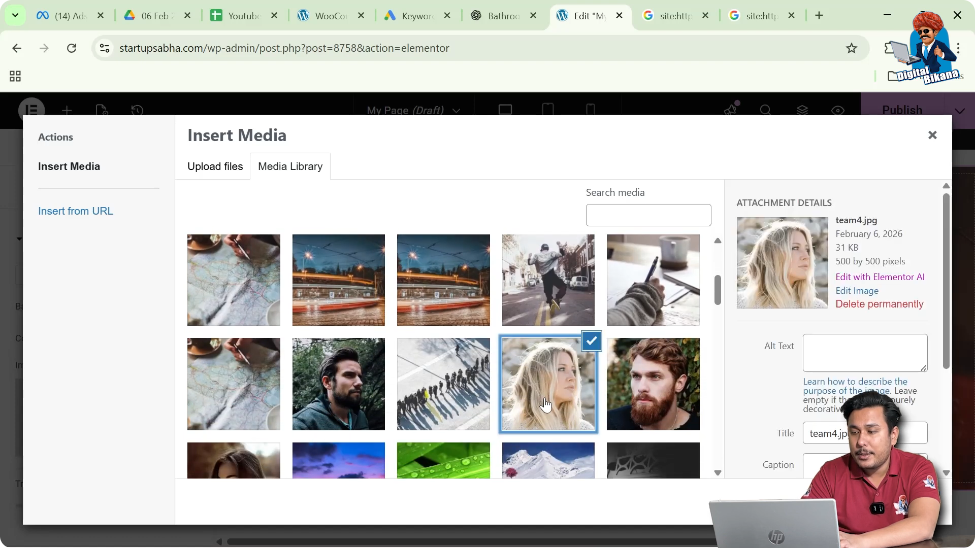Add element with Elementor plus icon

pos(67,110)
